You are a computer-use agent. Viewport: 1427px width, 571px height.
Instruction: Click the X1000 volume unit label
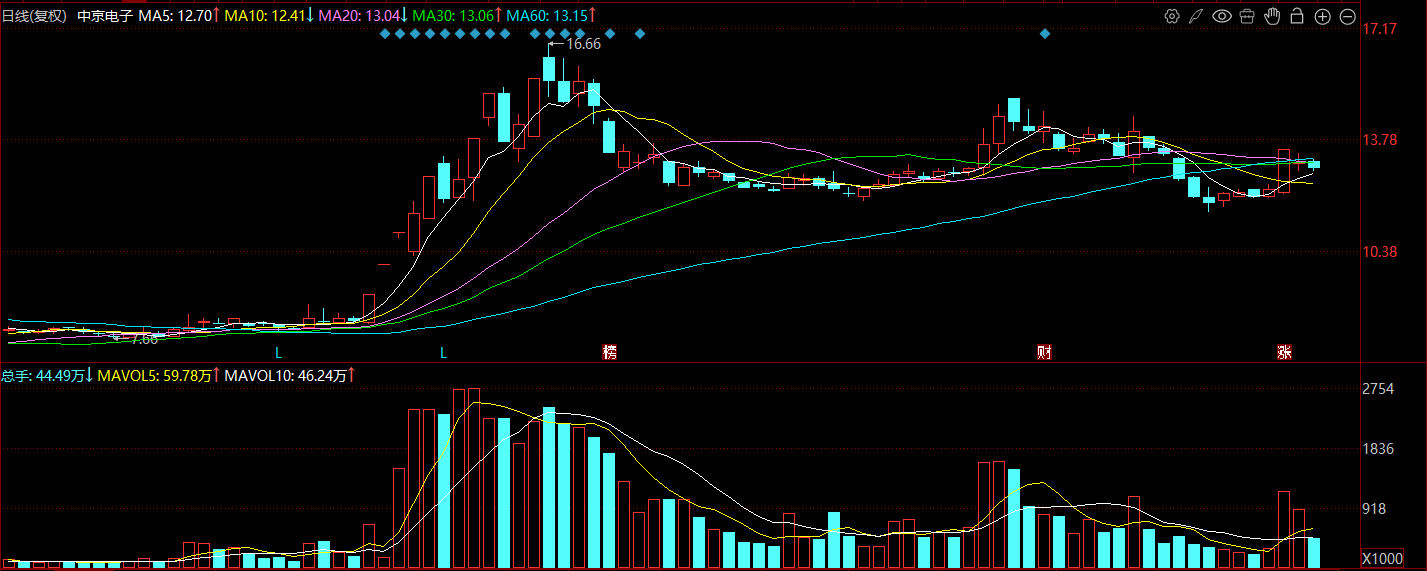(x=1381, y=558)
